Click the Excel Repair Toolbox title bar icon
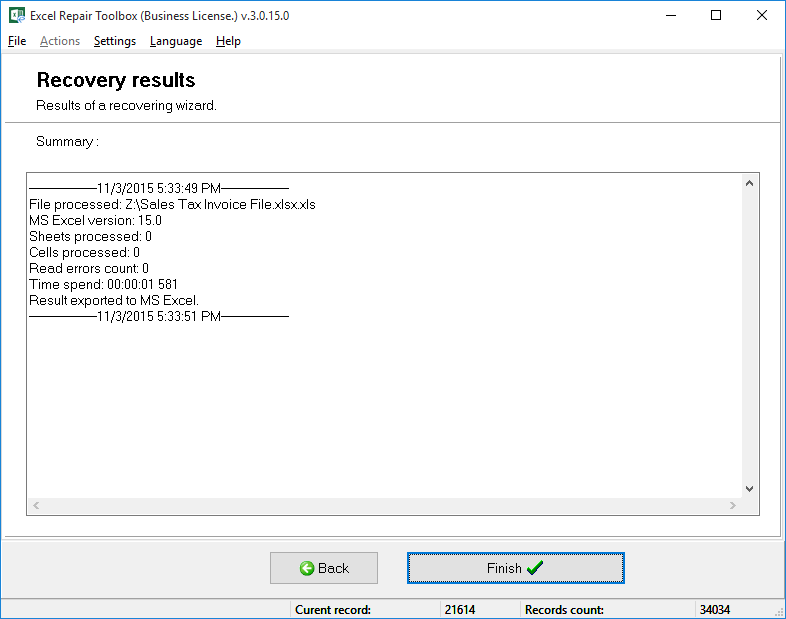 pyautogui.click(x=17, y=16)
